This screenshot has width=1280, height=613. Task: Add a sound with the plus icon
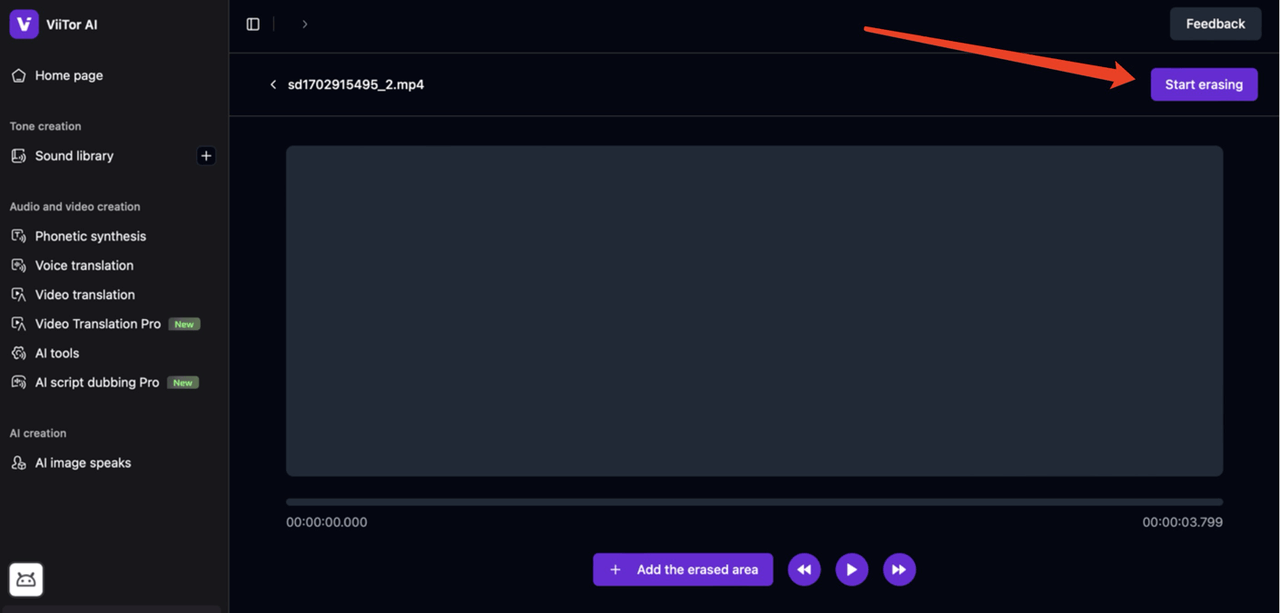coord(206,156)
